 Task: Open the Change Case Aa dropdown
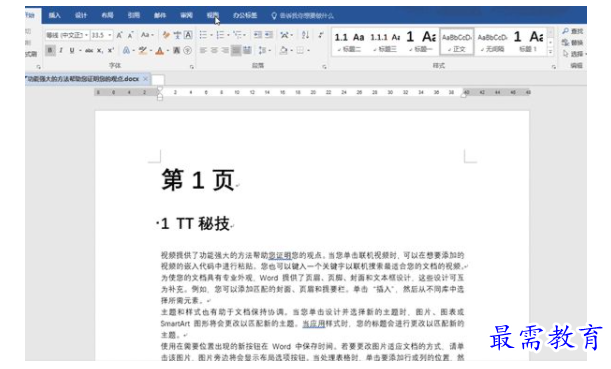[147, 35]
